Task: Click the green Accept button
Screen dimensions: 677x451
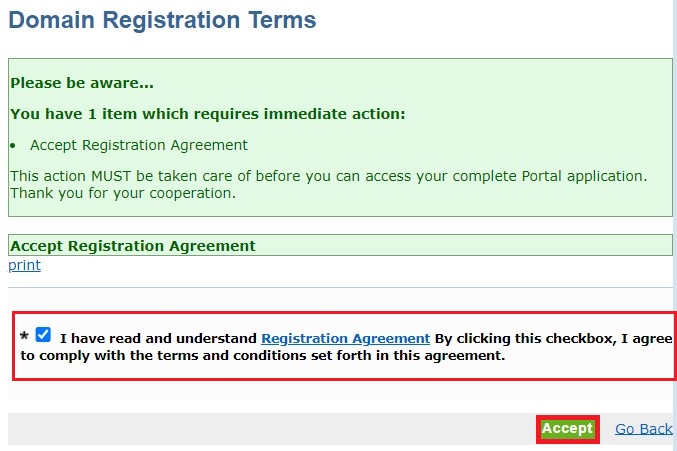Action: [567, 429]
